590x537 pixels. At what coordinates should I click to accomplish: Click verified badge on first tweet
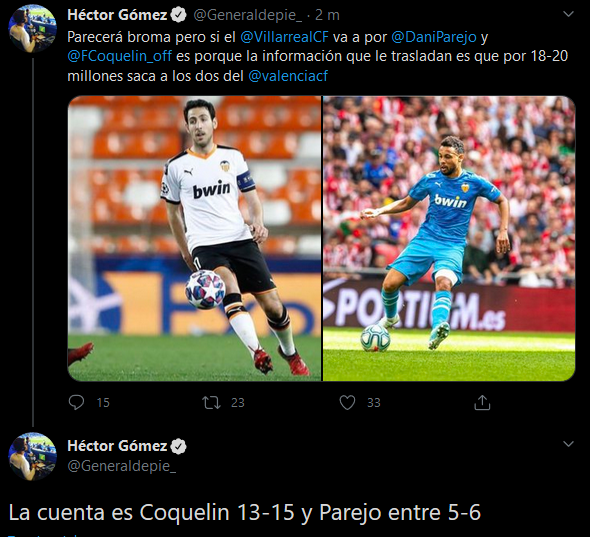pyautogui.click(x=178, y=15)
